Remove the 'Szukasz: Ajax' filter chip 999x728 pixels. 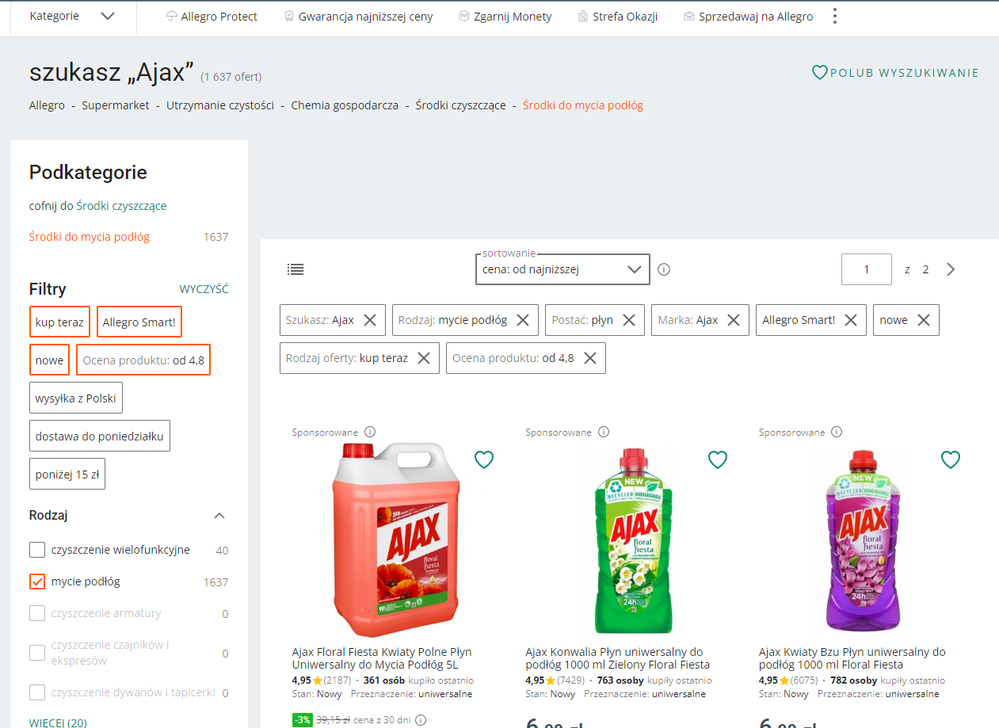point(370,320)
